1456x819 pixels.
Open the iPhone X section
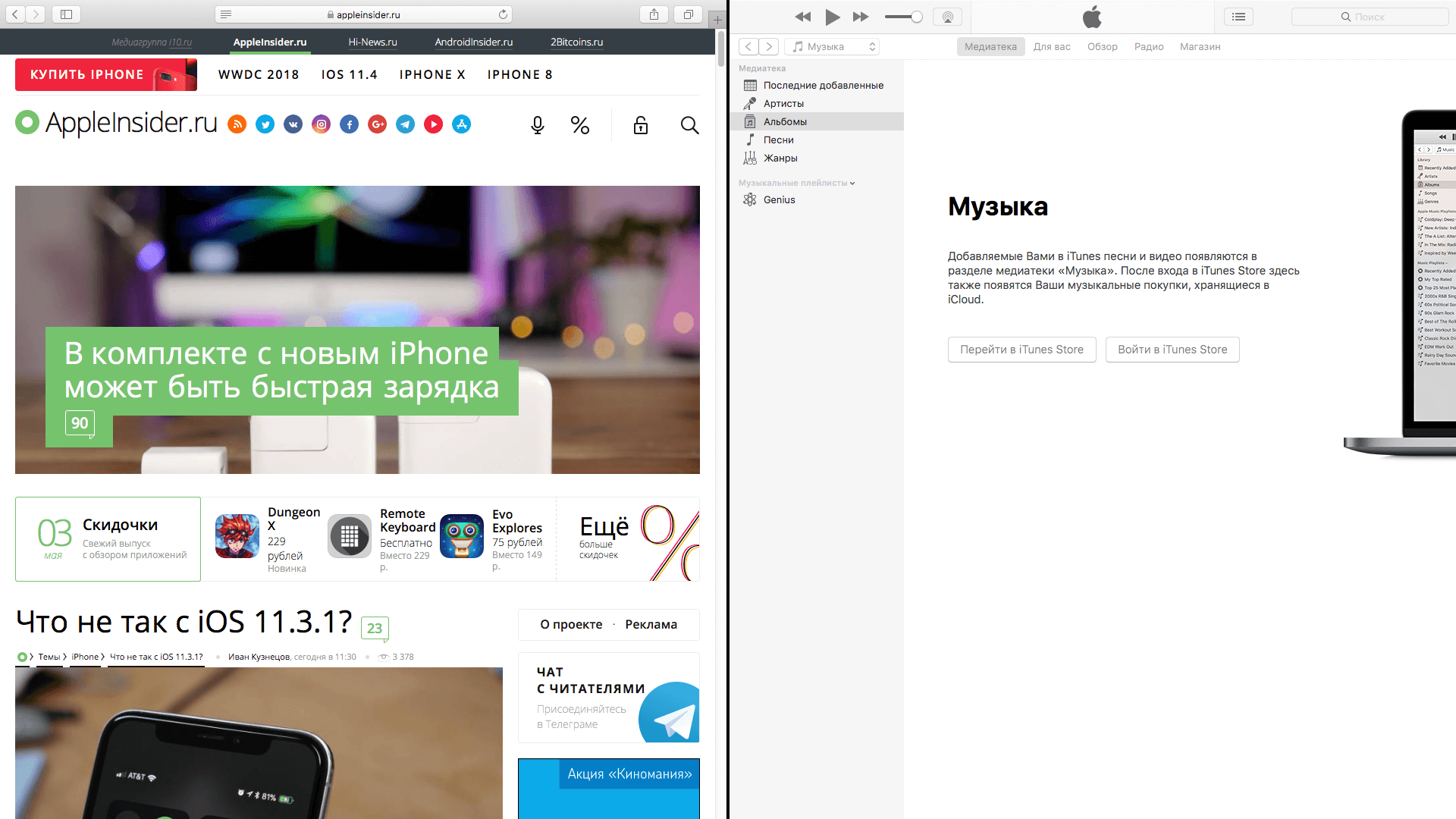click(432, 74)
